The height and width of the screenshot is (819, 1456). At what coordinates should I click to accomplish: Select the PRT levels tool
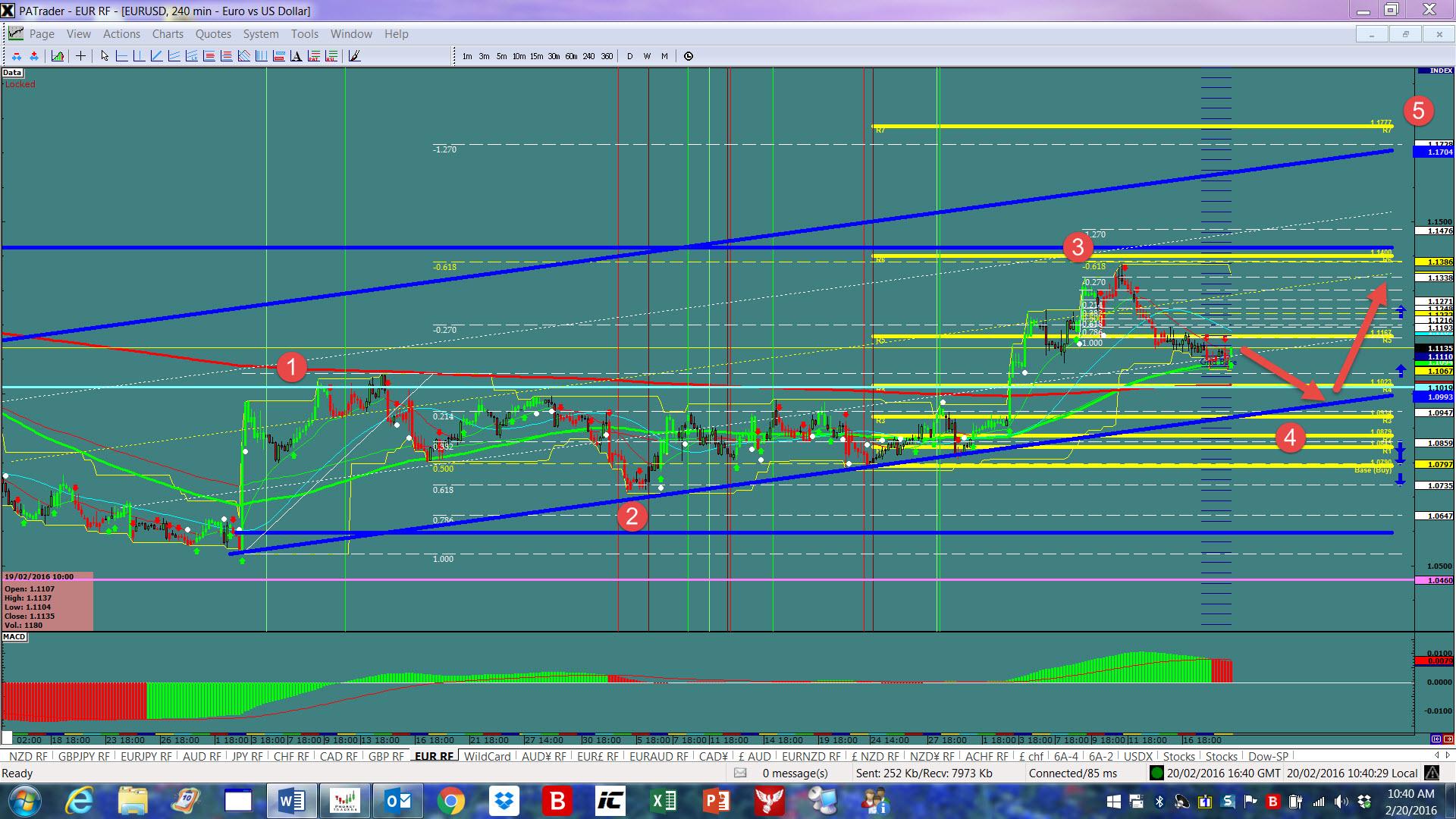(313, 56)
